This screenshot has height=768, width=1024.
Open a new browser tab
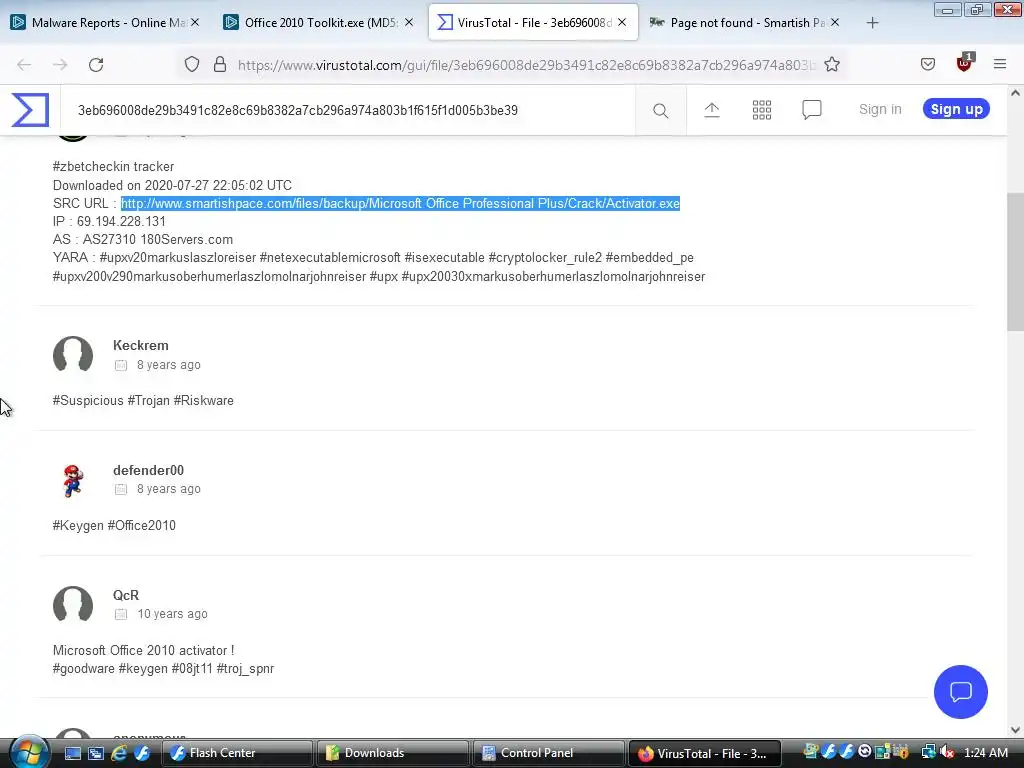872,23
